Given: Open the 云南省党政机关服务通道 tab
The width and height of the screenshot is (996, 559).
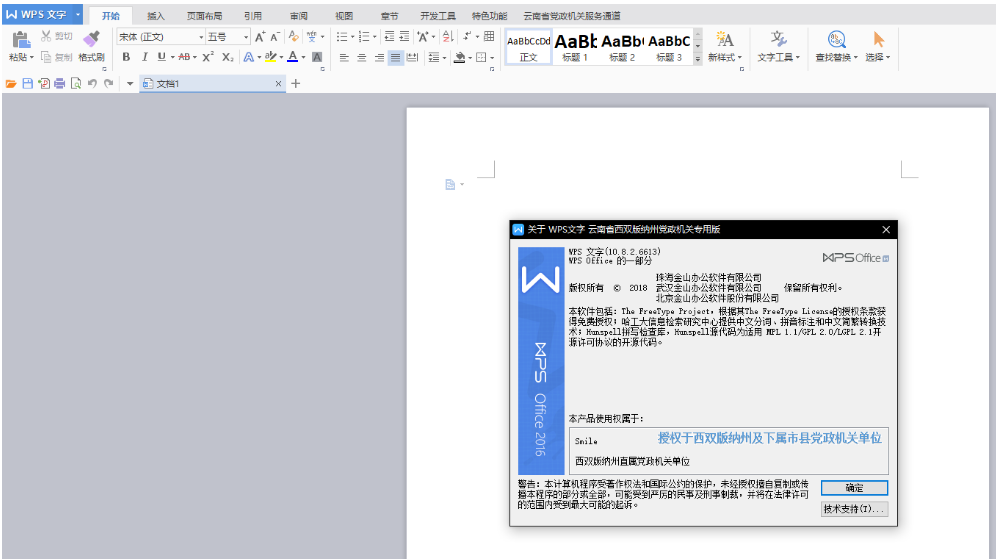Looking at the screenshot, I should [x=572, y=16].
